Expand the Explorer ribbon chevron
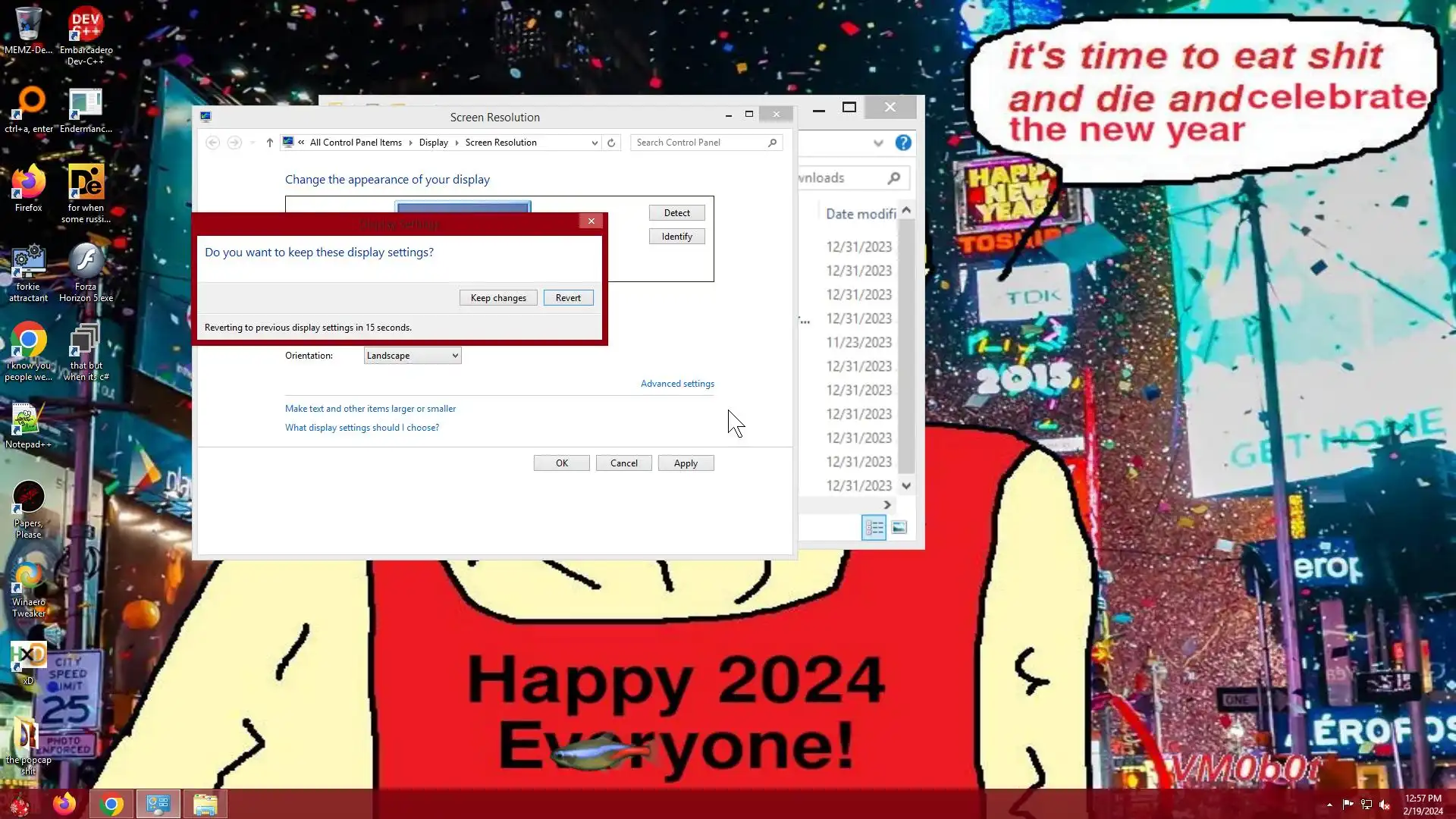 click(x=878, y=143)
